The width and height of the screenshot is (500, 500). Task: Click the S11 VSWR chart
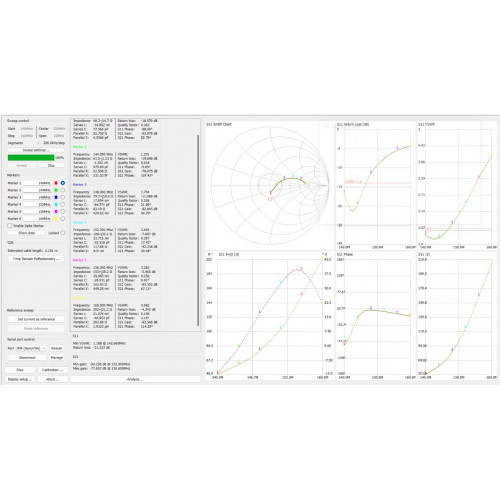[x=457, y=185]
